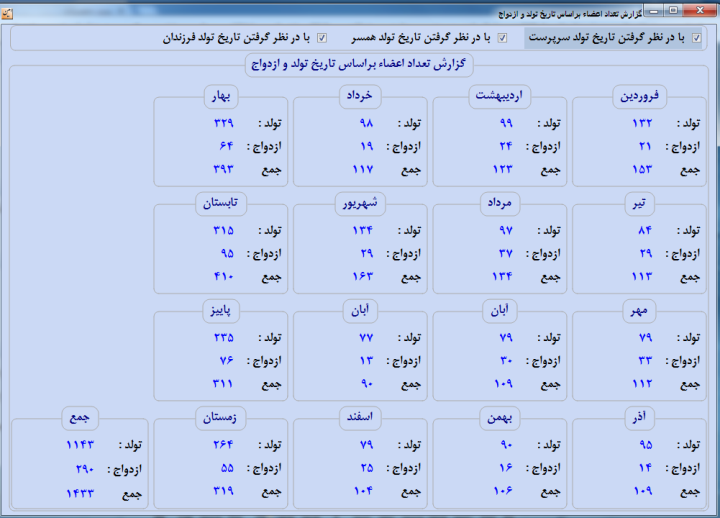Select the اسفند group header
The height and width of the screenshot is (518, 720).
pyautogui.click(x=360, y=417)
